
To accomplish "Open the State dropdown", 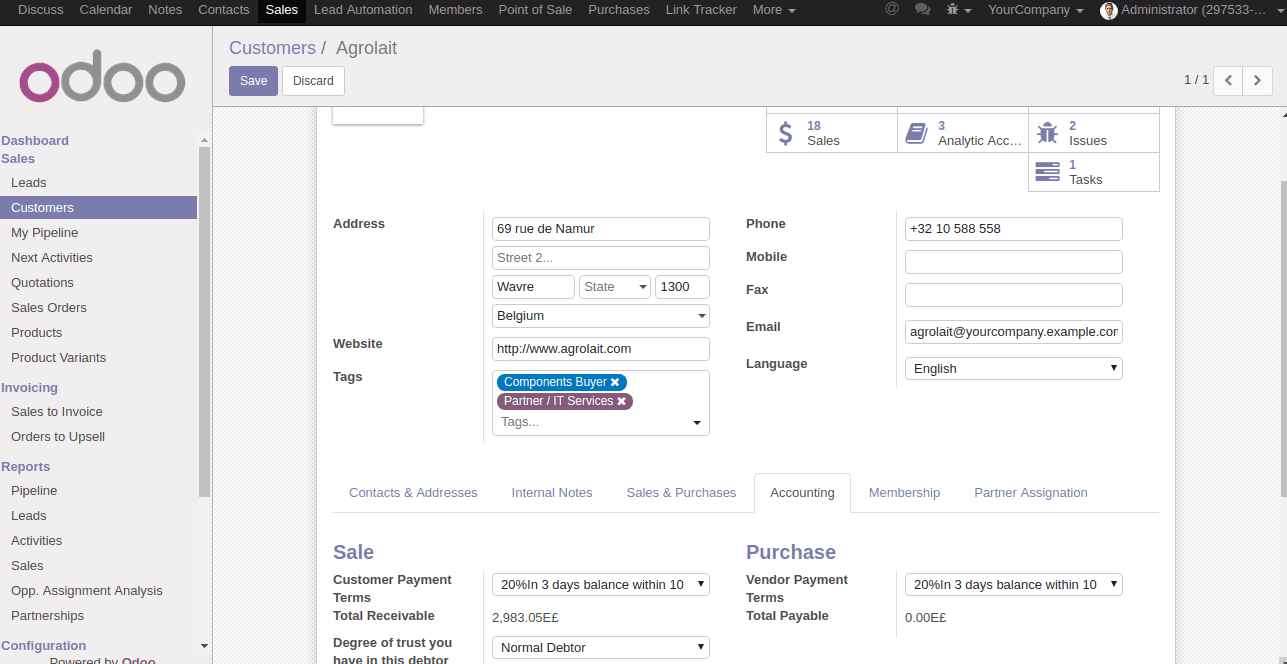I will pos(615,287).
